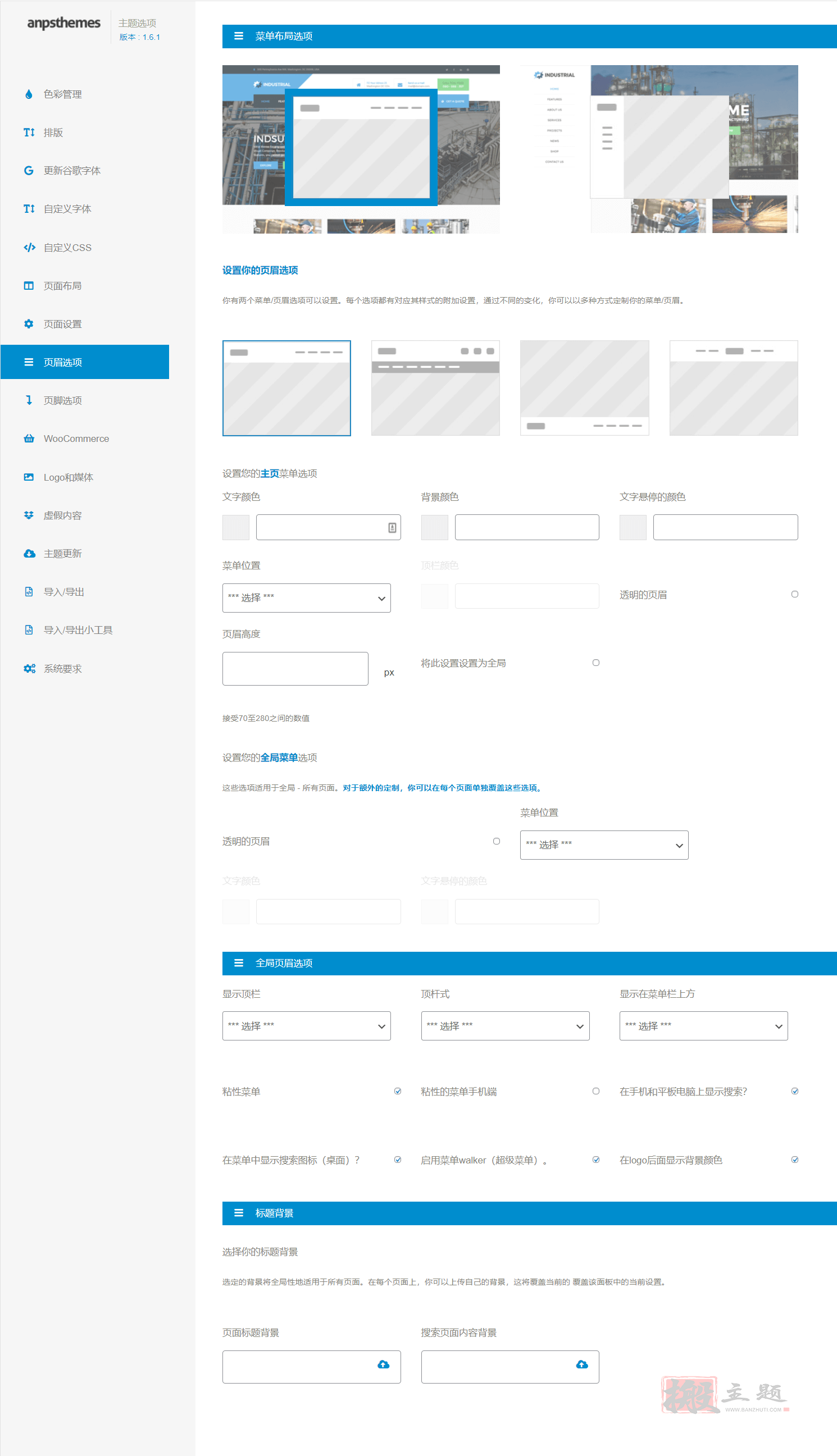Image resolution: width=837 pixels, height=1456 pixels.
Task: Click the code brackets icon for 自定义CSS
Action: tap(29, 248)
